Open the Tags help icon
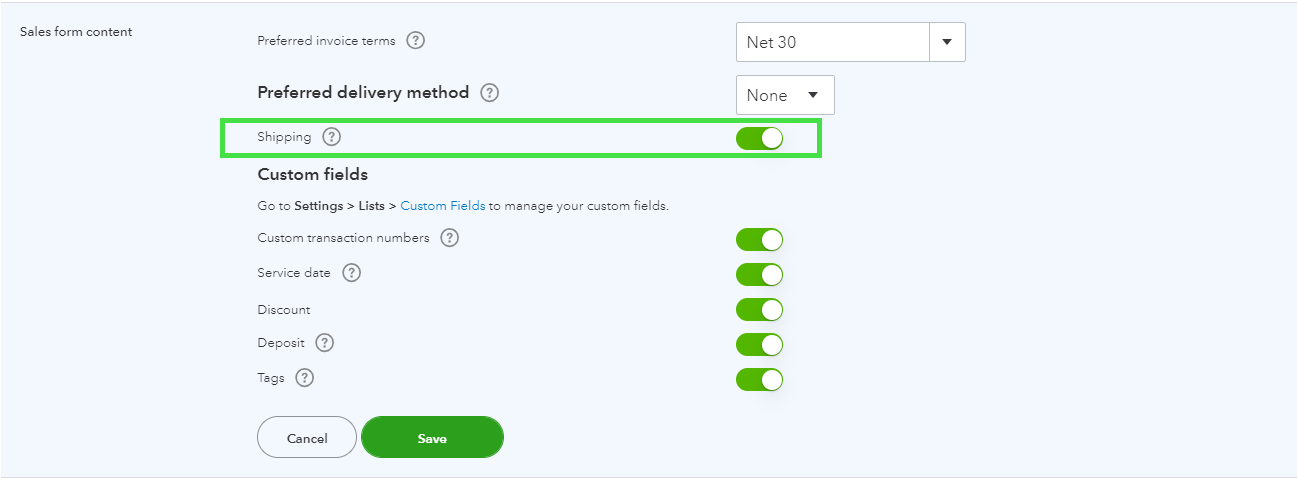The image size is (1297, 480). coord(305,378)
